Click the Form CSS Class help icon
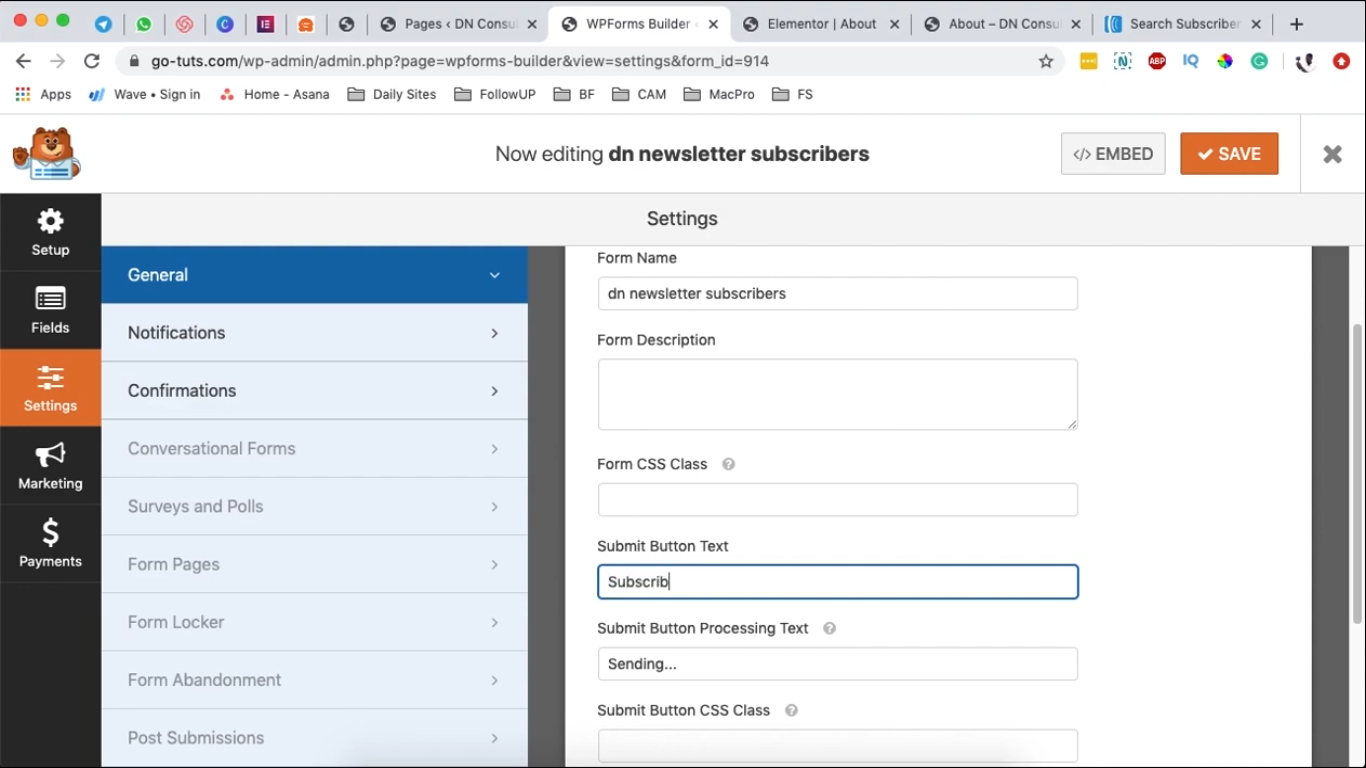1366x768 pixels. (x=729, y=464)
